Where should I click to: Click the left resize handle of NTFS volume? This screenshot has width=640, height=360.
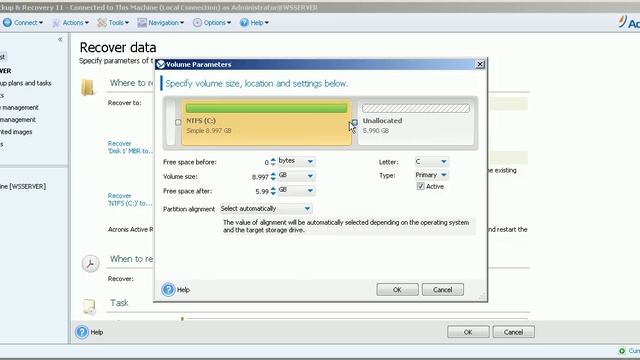(178, 122)
